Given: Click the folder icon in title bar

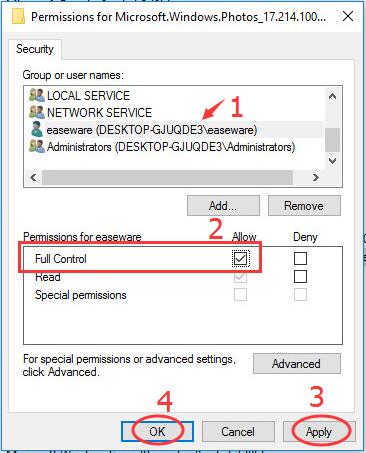Looking at the screenshot, I should point(19,17).
